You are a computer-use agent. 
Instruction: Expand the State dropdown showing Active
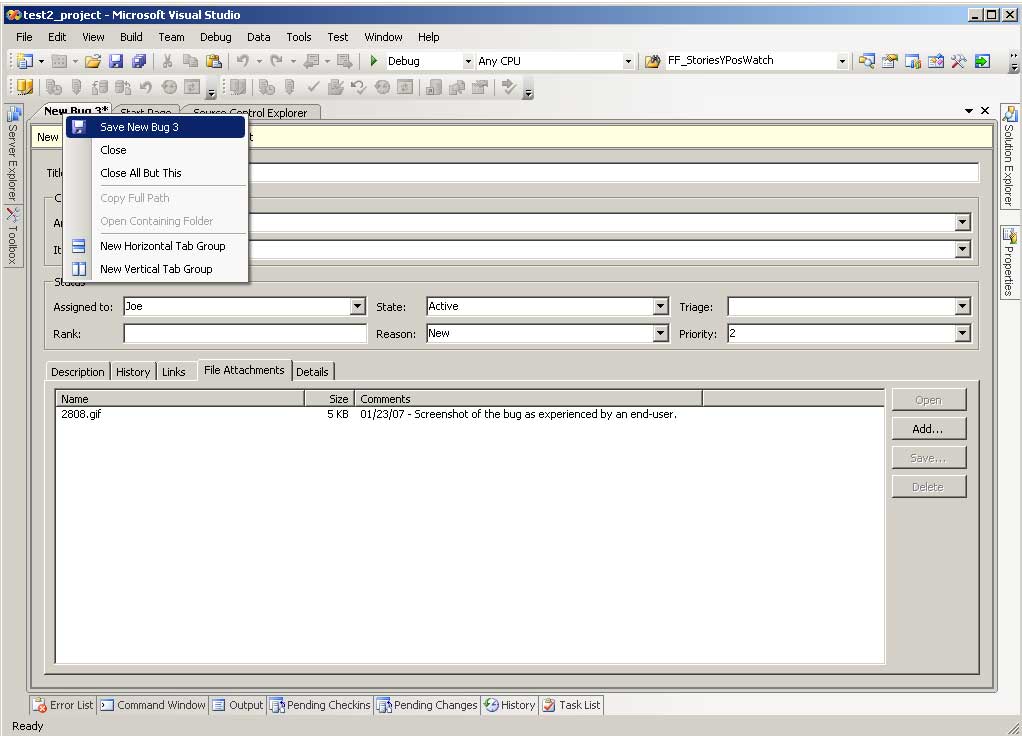point(660,306)
